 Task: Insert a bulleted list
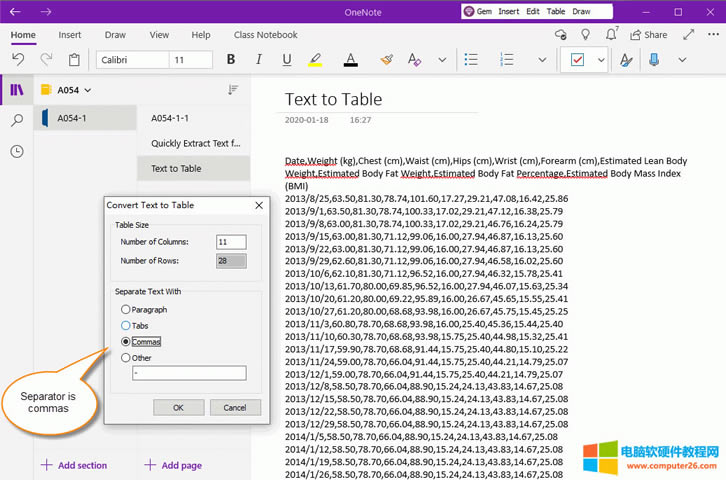[471, 60]
